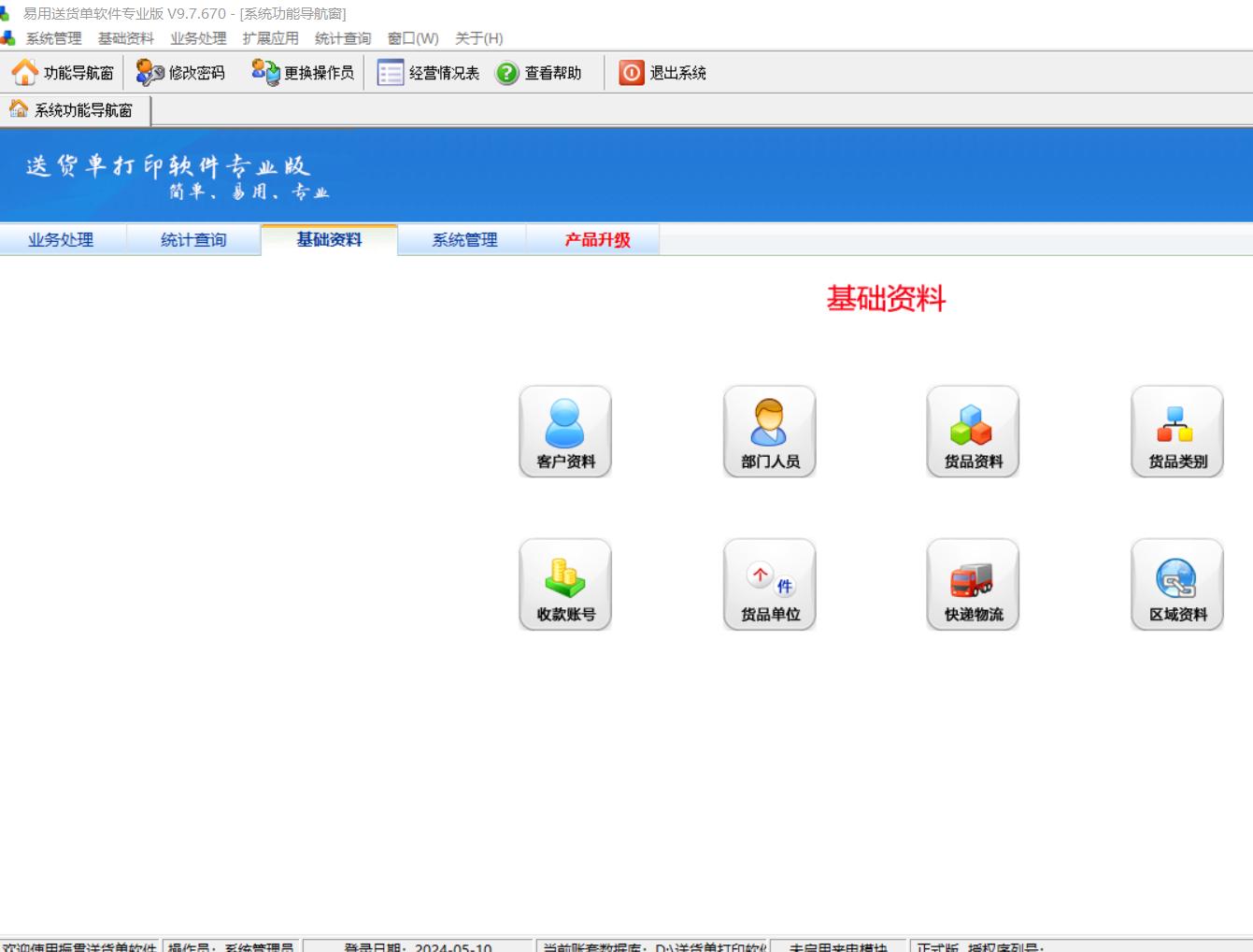Open the 扩展应用 menu
This screenshot has width=1253, height=952.
[270, 38]
